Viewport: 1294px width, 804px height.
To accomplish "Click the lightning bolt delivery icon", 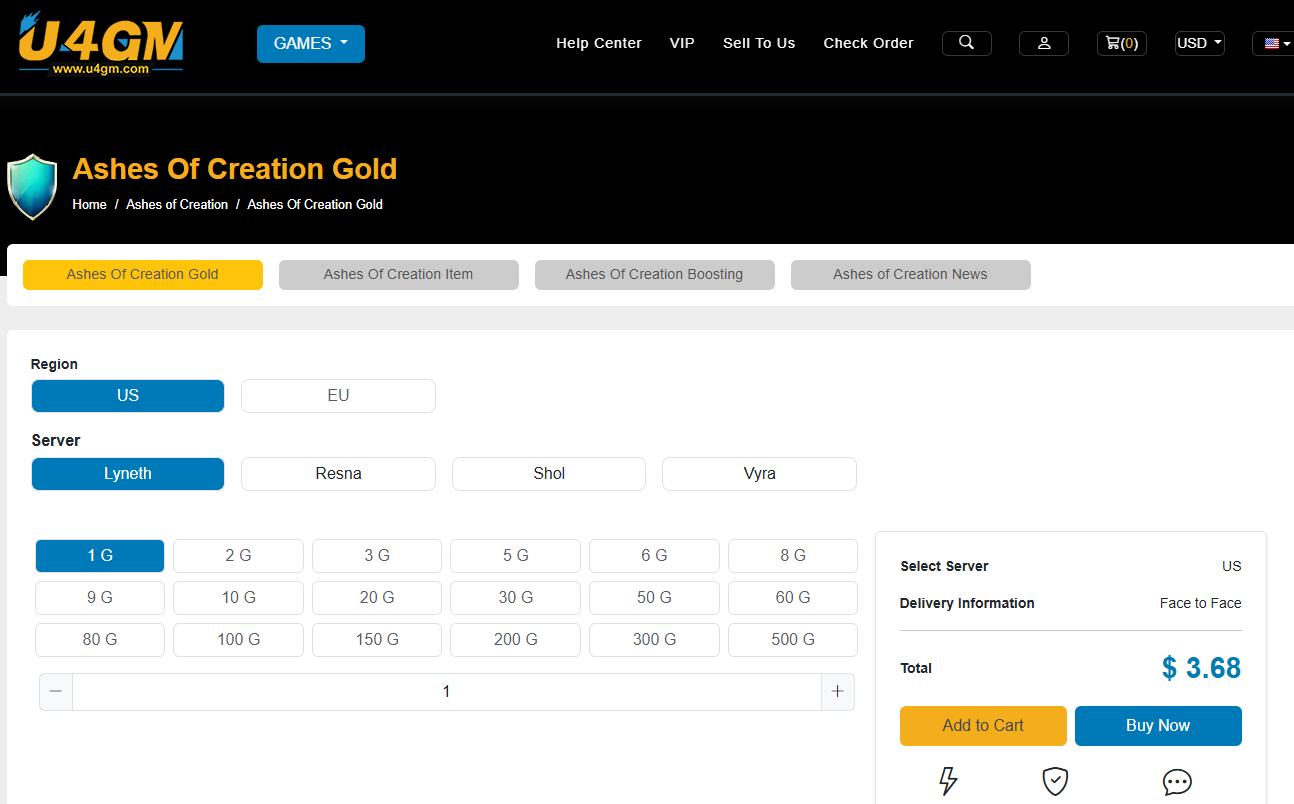I will 948,781.
